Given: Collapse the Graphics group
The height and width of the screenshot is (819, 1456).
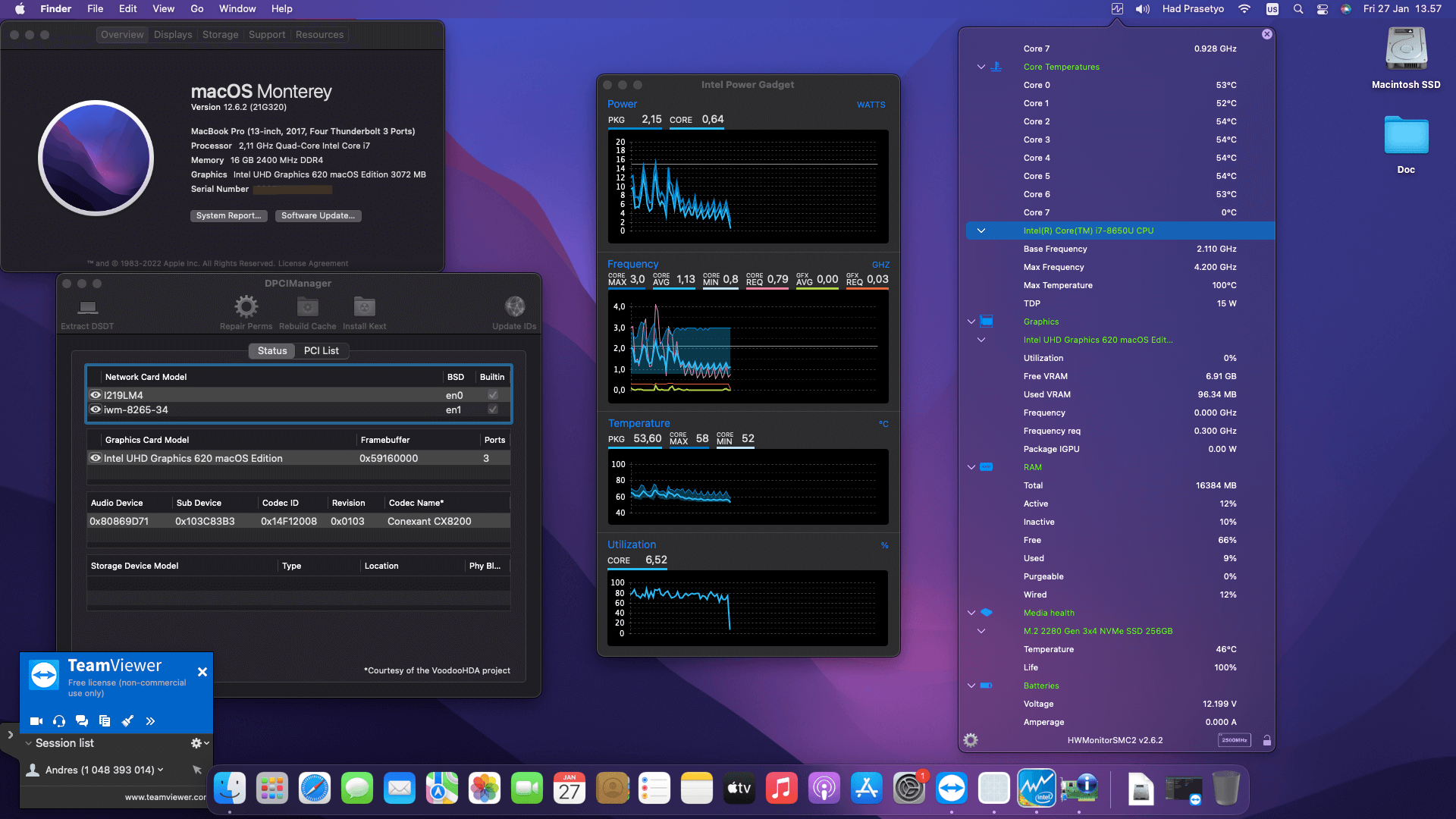Looking at the screenshot, I should 971,322.
